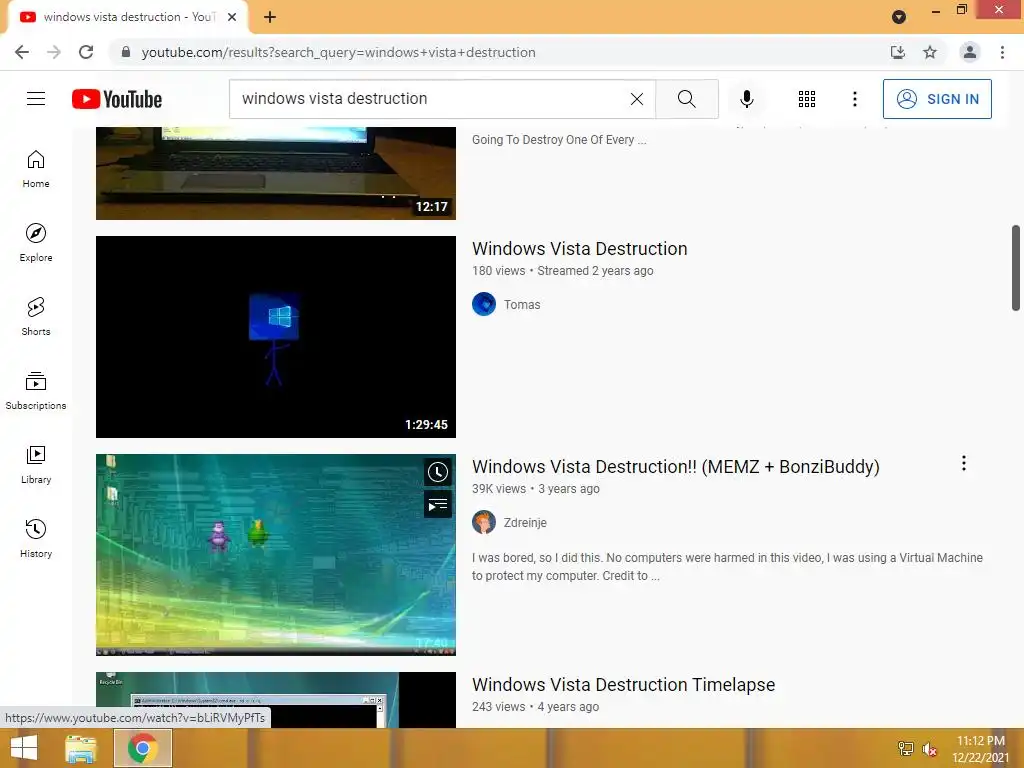
Task: Open Chrome tab search dropdown arrow
Action: pyautogui.click(x=899, y=17)
